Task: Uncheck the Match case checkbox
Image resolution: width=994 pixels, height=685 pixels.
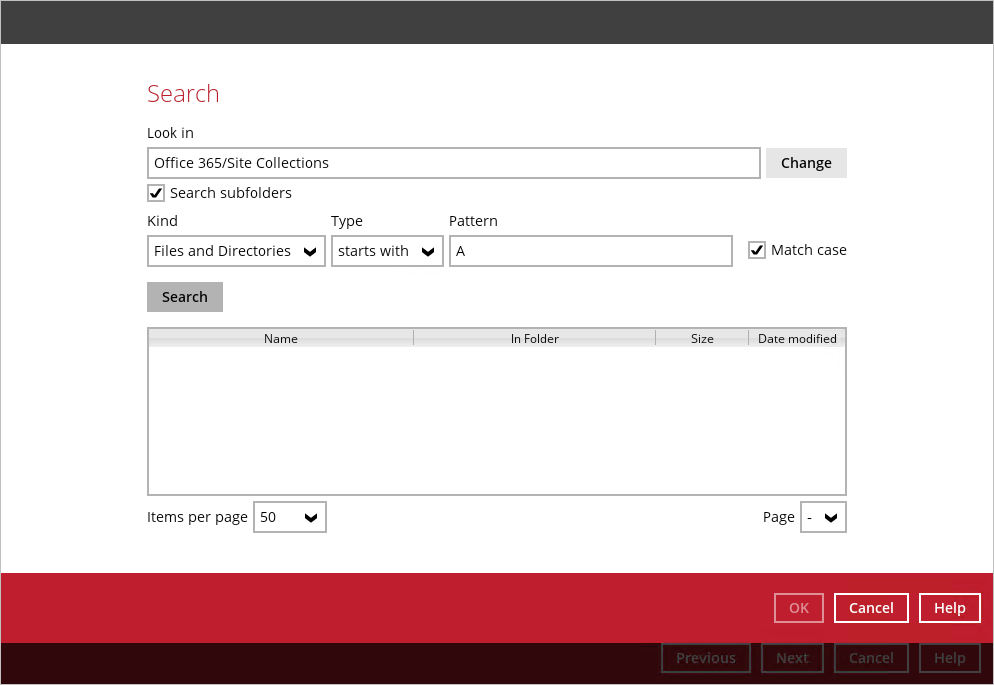Action: 757,250
